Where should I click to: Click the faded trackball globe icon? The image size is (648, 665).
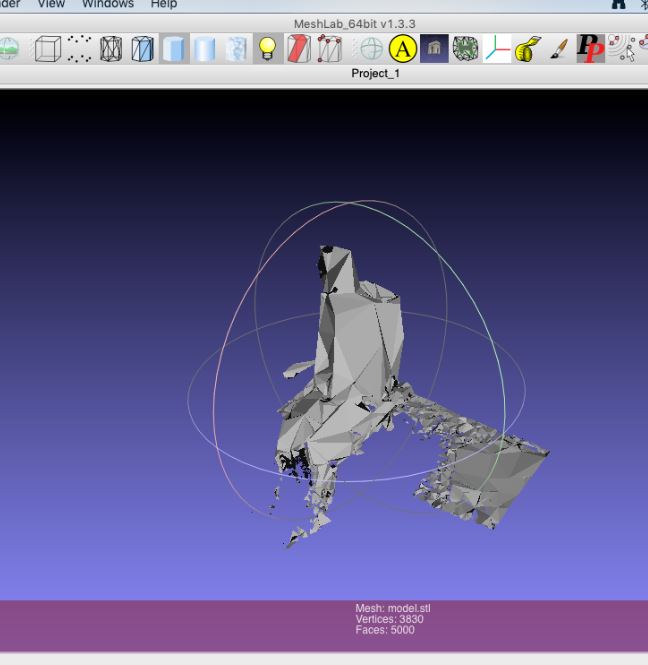[x=371, y=49]
